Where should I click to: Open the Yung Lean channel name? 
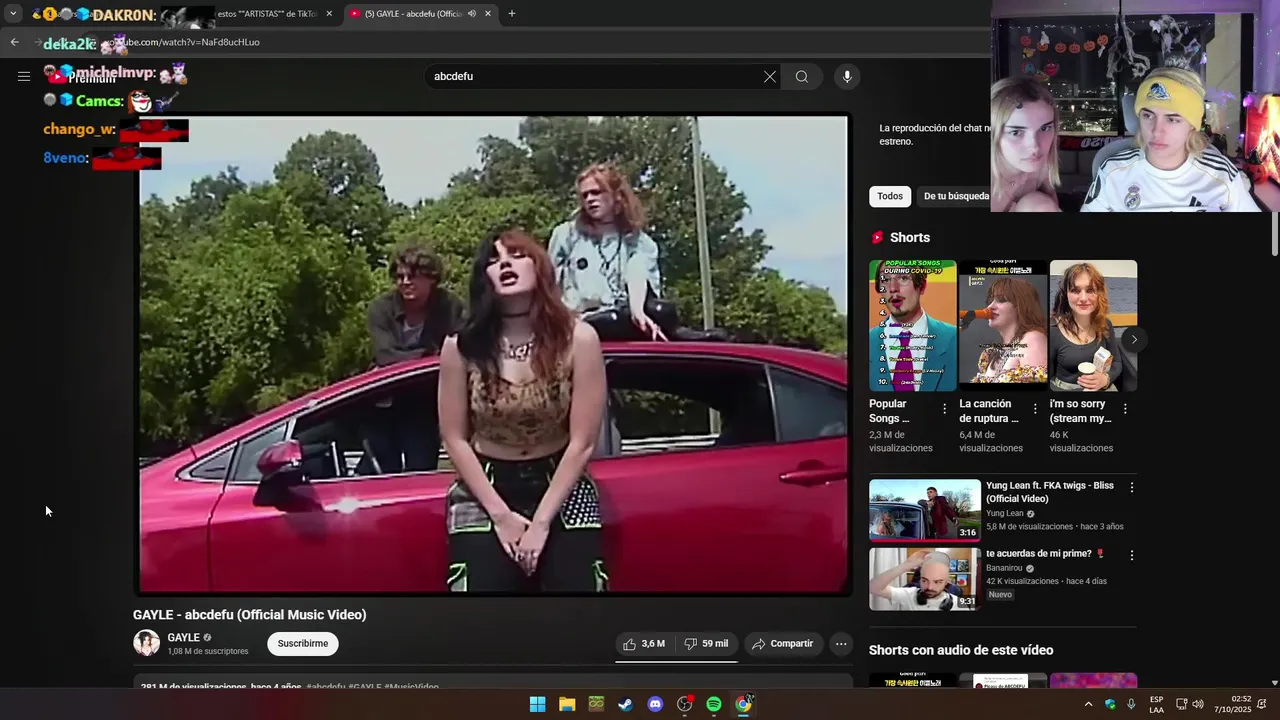coord(1005,513)
